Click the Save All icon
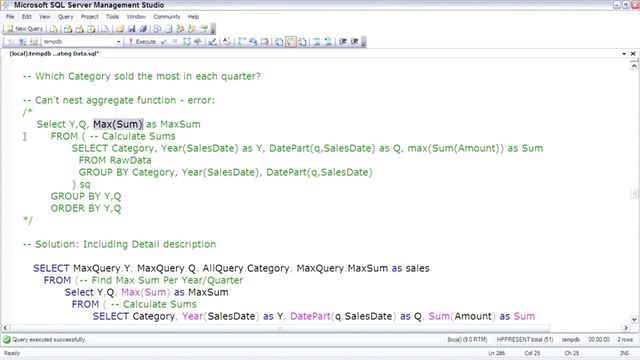This screenshot has height=360, width=640. [143, 29]
